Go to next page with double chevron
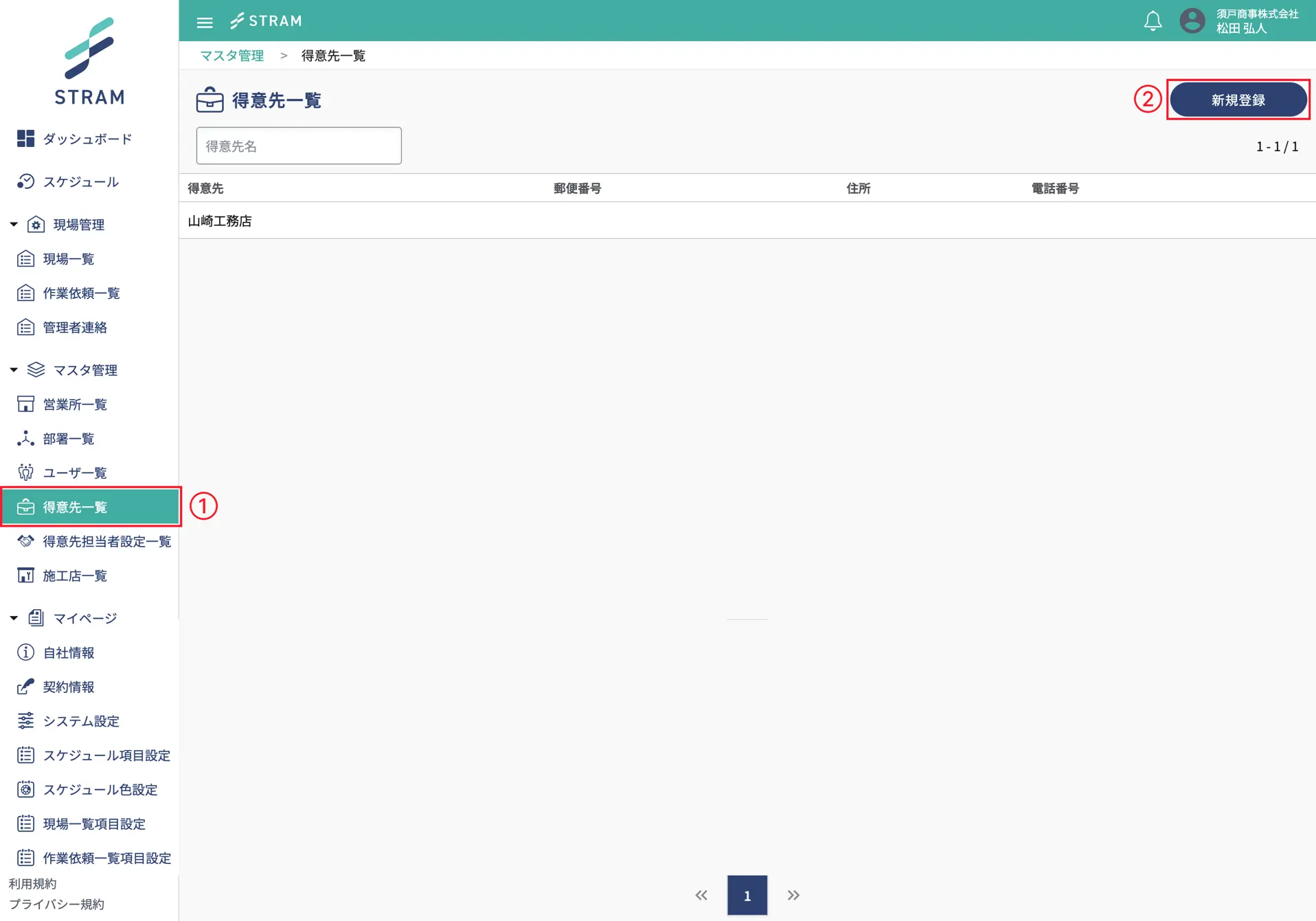This screenshot has width=1316, height=921. (x=793, y=895)
